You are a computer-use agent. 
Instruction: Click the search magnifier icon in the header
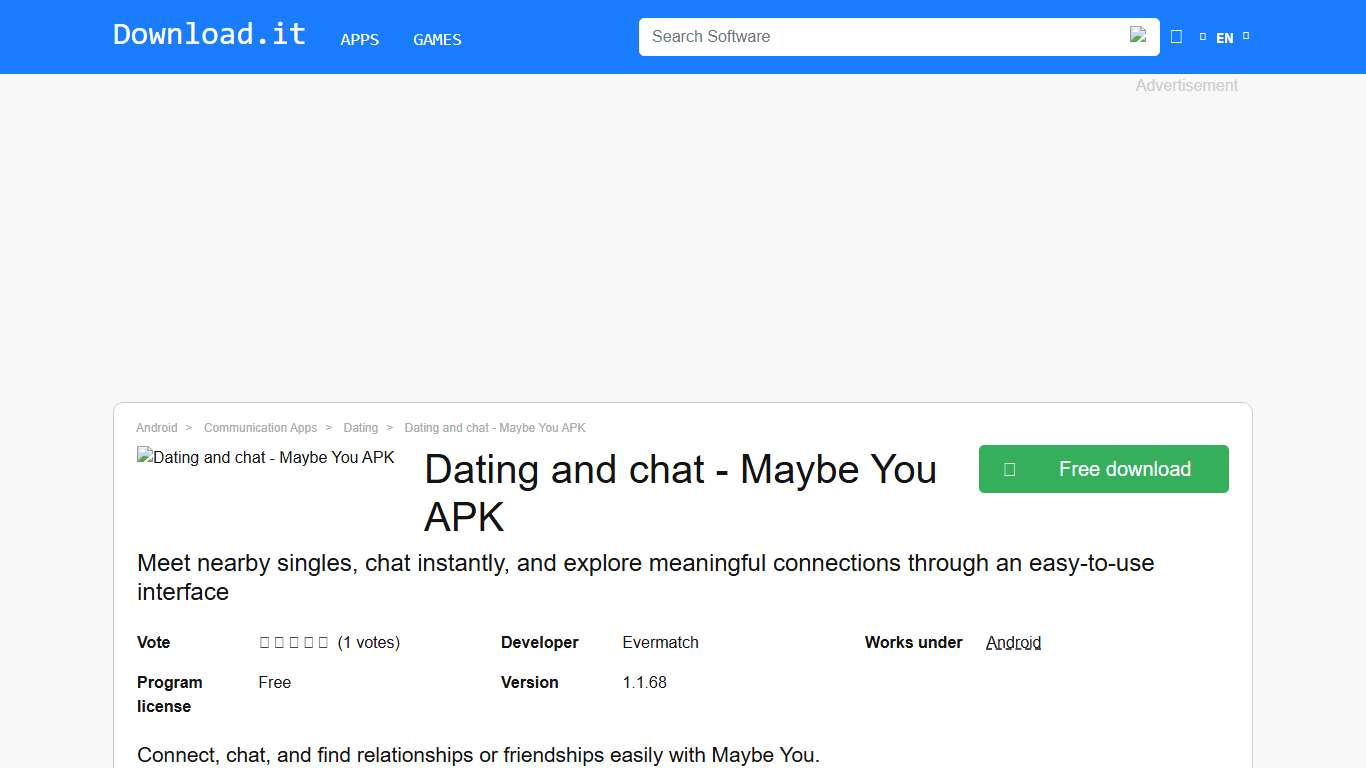1138,35
